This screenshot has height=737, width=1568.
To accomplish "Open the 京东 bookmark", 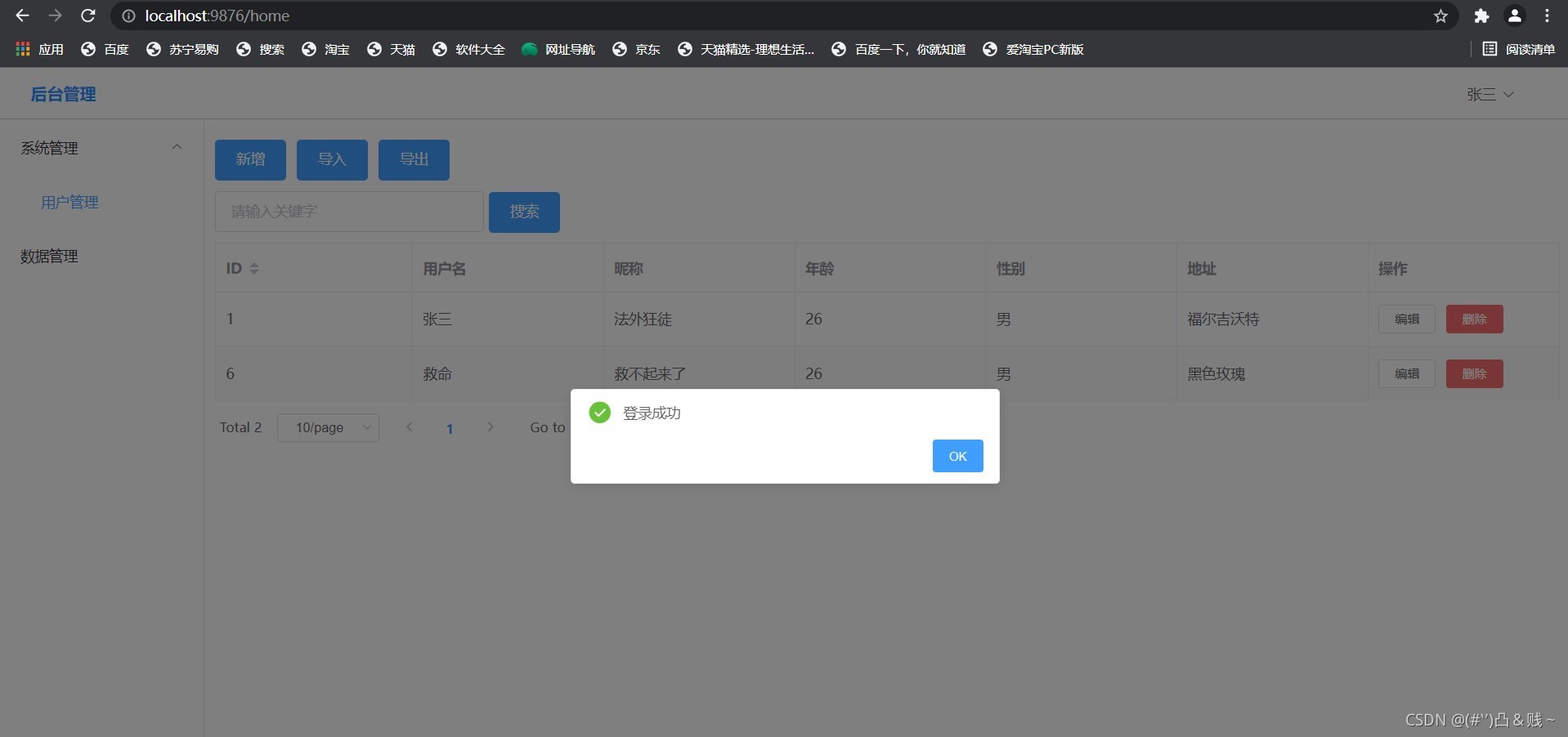I will click(x=636, y=50).
